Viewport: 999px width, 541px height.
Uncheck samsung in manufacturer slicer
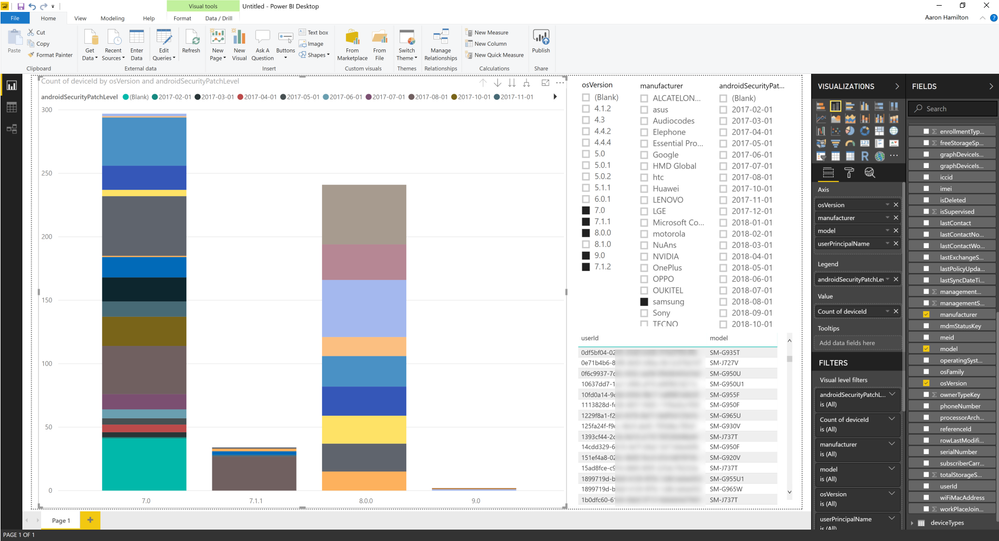point(644,302)
